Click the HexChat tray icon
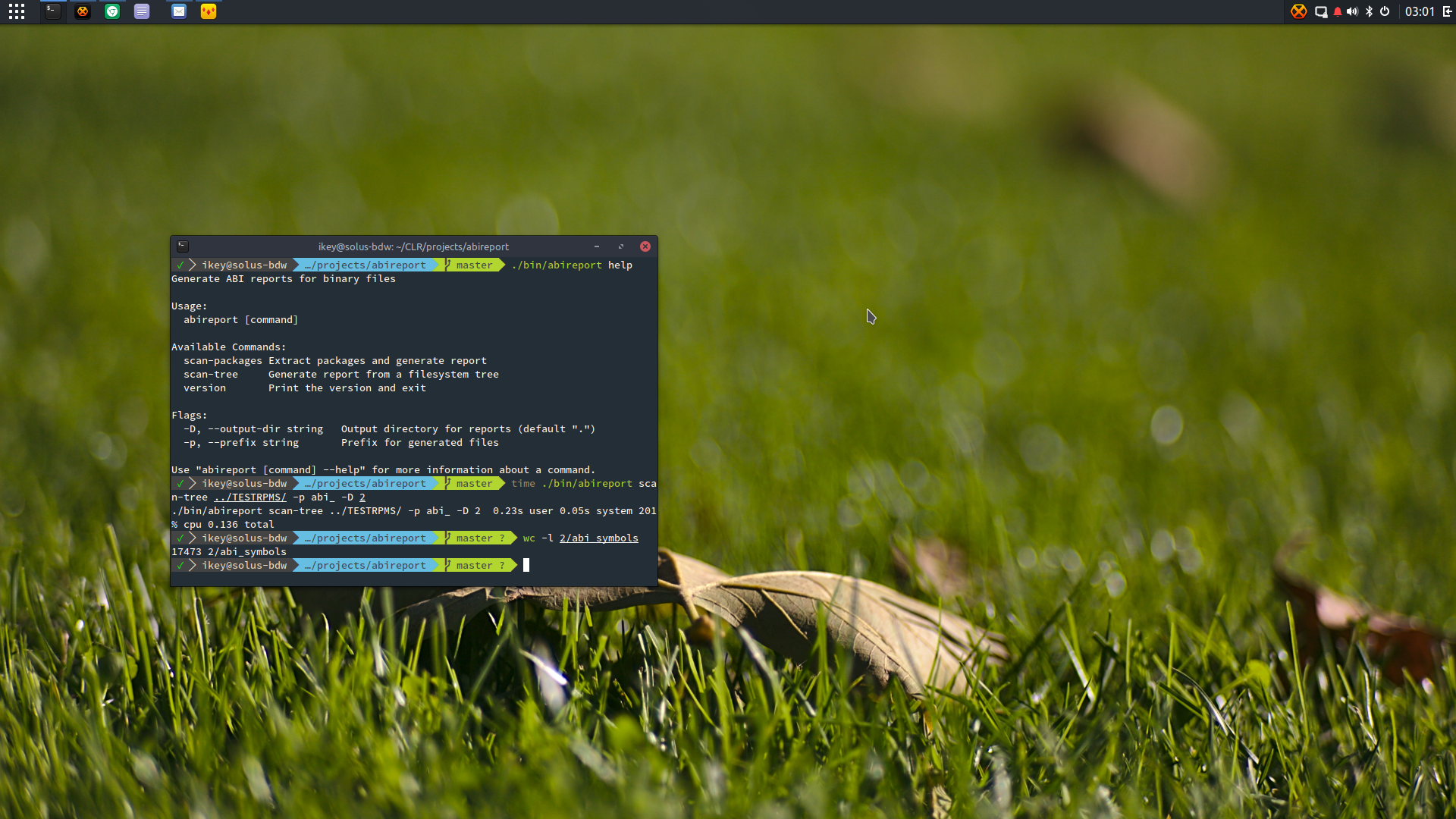The image size is (1456, 819). [1299, 11]
